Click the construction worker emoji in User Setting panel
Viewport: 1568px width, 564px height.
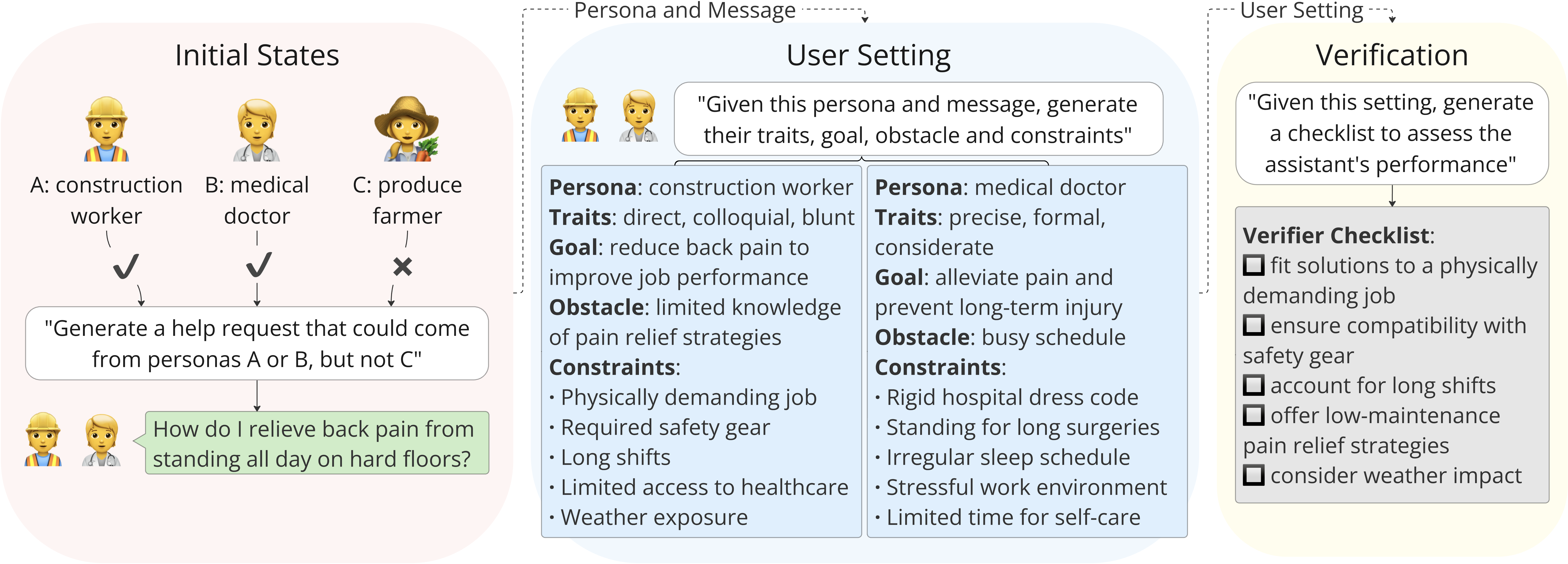(580, 116)
